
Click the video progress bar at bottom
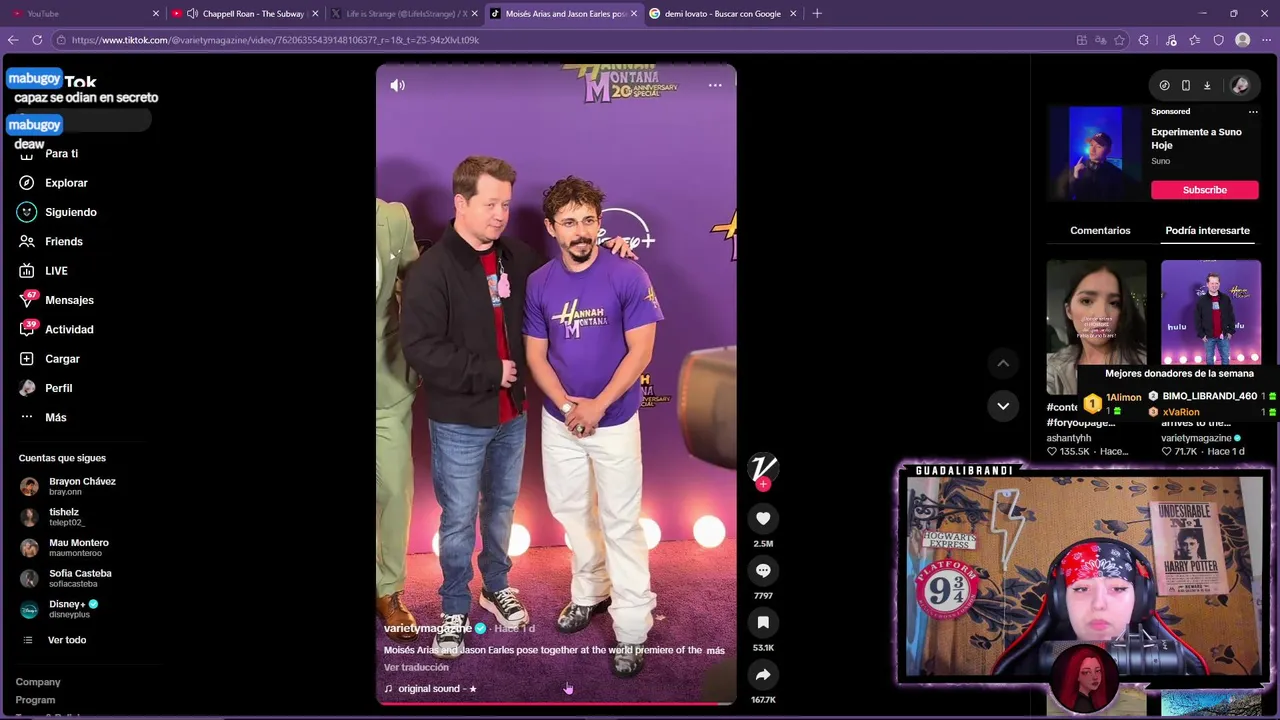click(x=556, y=703)
